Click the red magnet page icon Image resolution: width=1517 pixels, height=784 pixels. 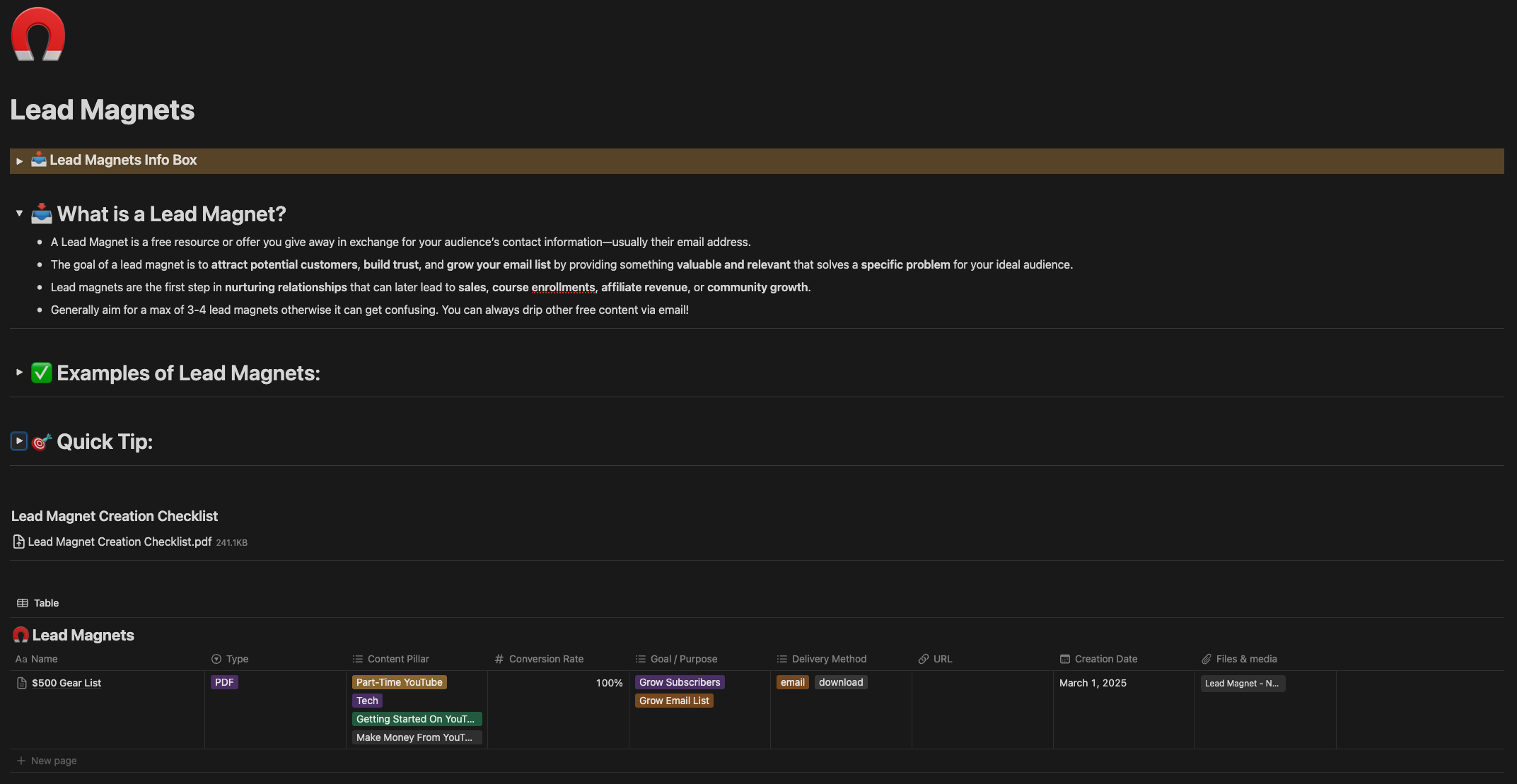point(38,35)
